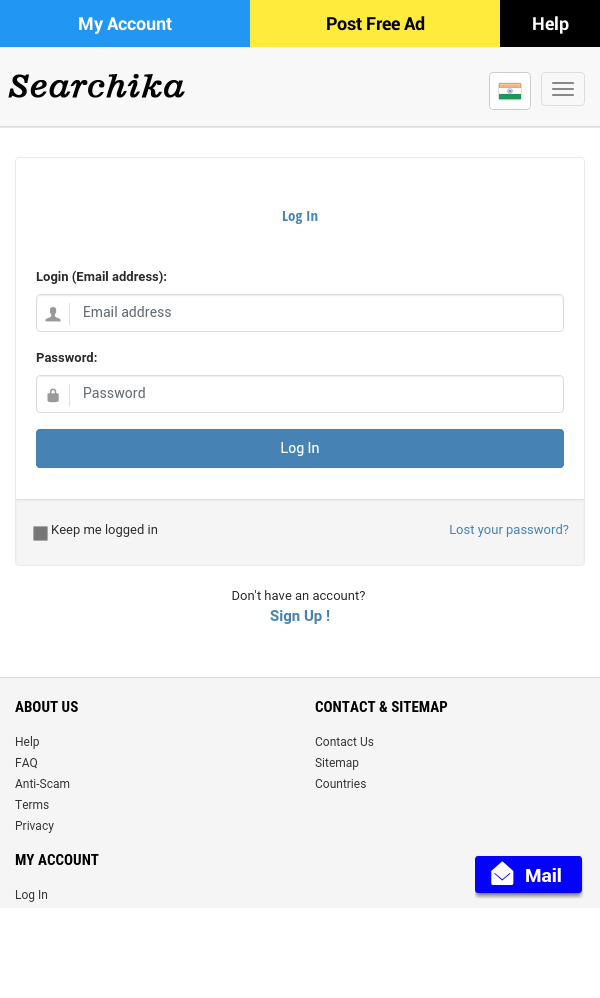
Task: Open the Countries footer link
Action: point(341,784)
